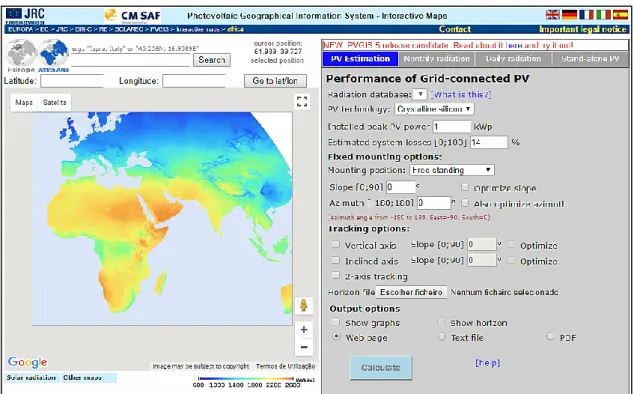Open PV technology Crystalline silicon dropdown
Viewport: 634px width, 394px height.
434,109
